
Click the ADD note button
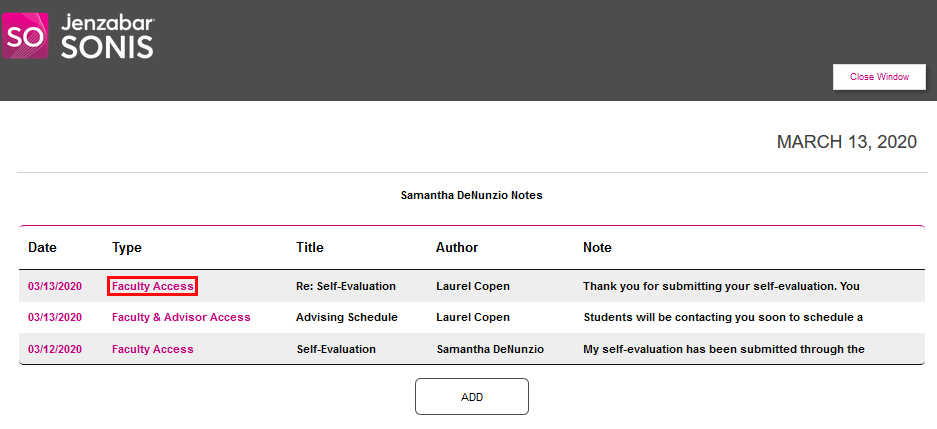click(472, 397)
